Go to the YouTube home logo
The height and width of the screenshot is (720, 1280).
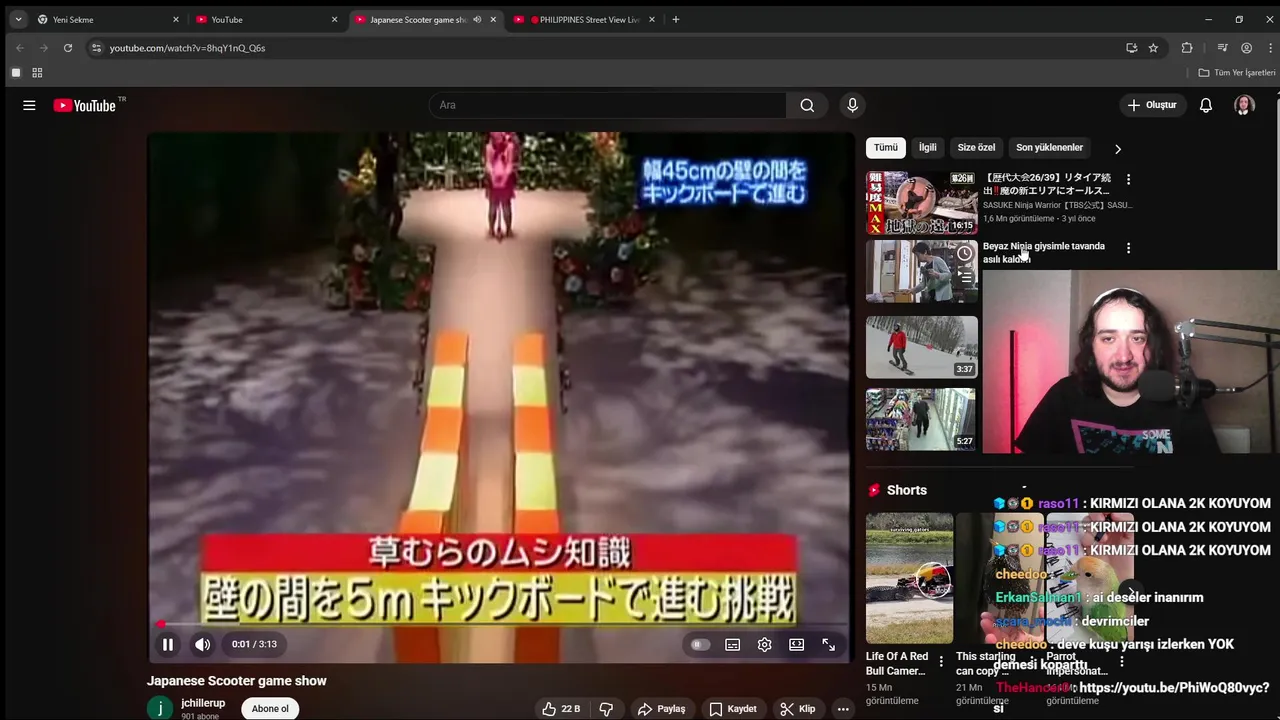[x=87, y=105]
